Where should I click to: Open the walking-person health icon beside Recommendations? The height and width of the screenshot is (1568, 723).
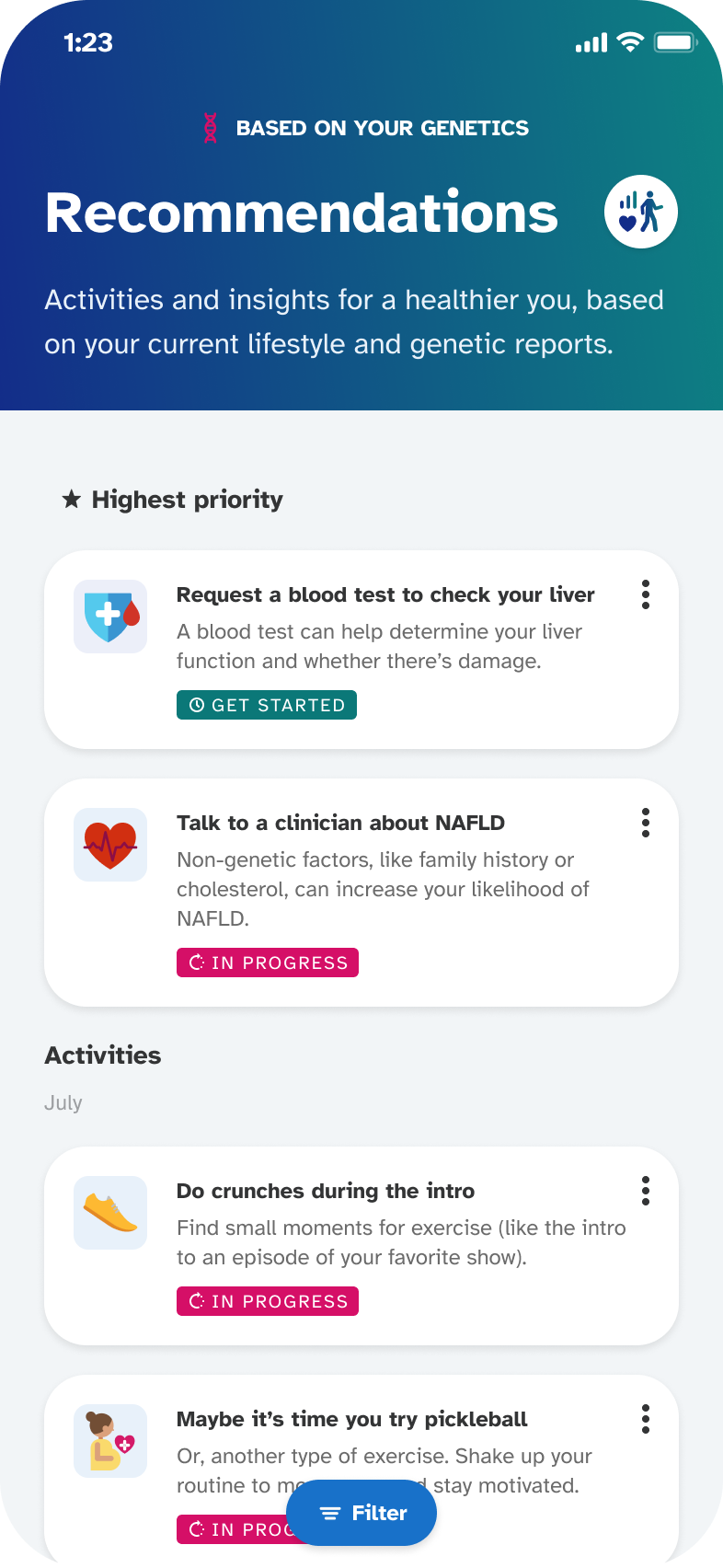coord(641,211)
